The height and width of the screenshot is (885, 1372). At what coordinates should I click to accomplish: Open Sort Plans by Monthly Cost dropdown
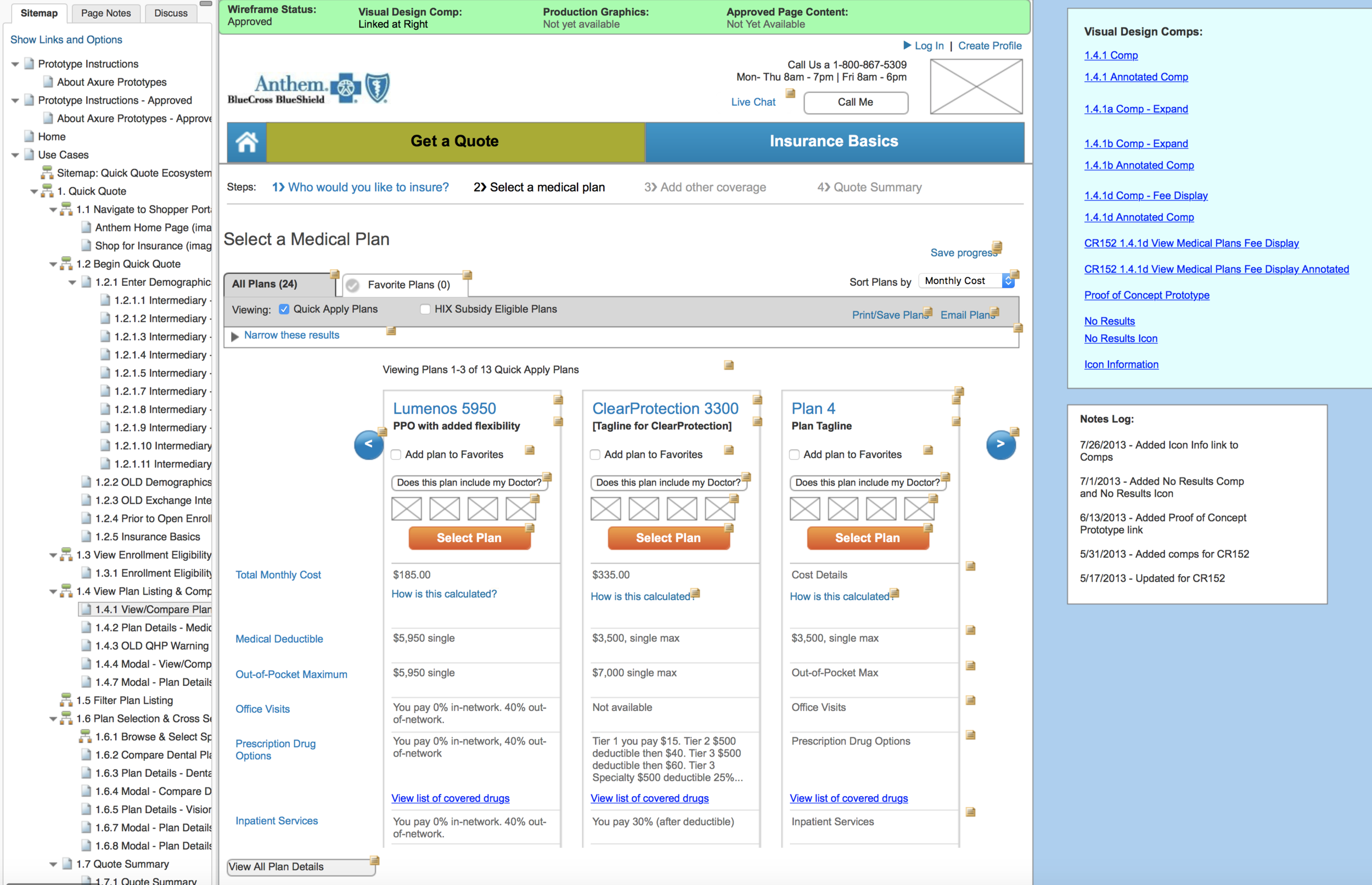point(967,281)
